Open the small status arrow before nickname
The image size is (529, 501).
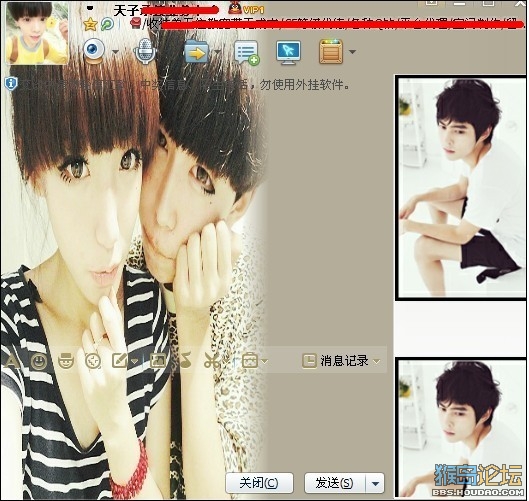point(89,7)
